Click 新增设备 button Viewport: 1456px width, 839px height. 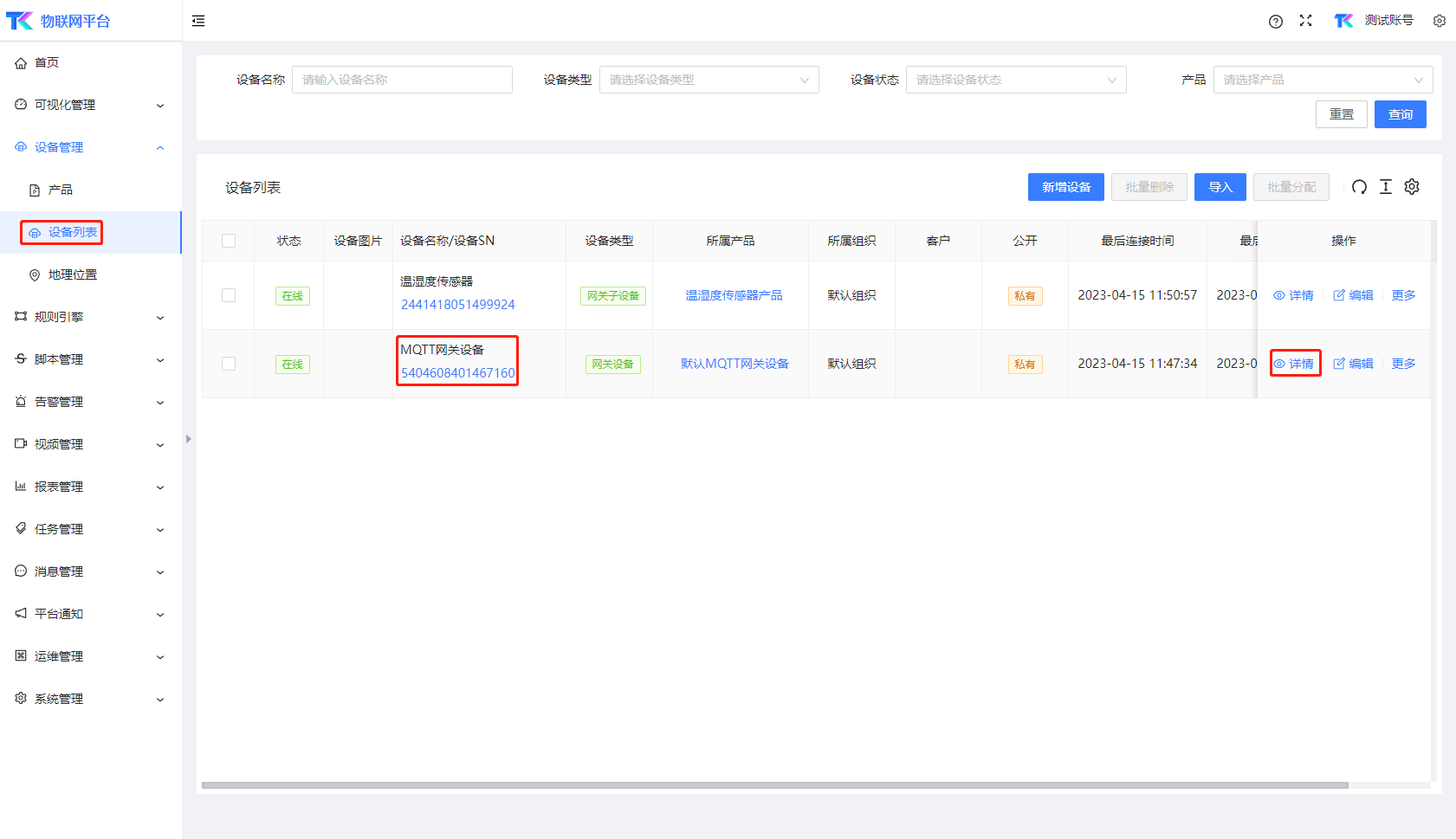point(1065,187)
